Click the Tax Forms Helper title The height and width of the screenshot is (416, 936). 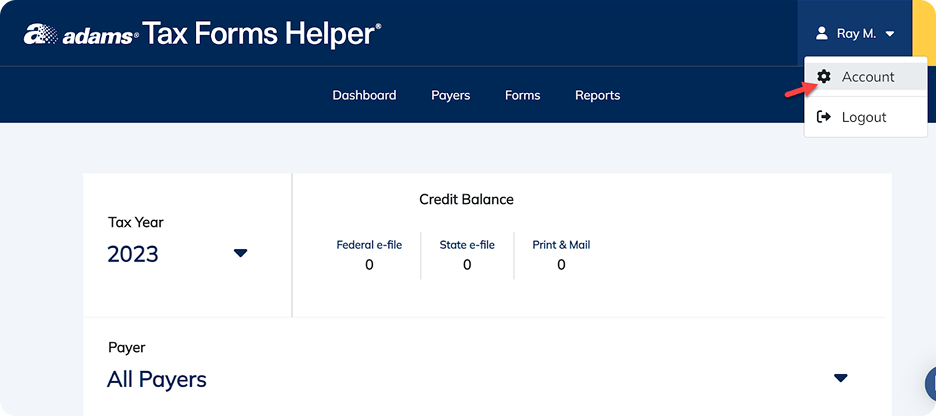(261, 34)
